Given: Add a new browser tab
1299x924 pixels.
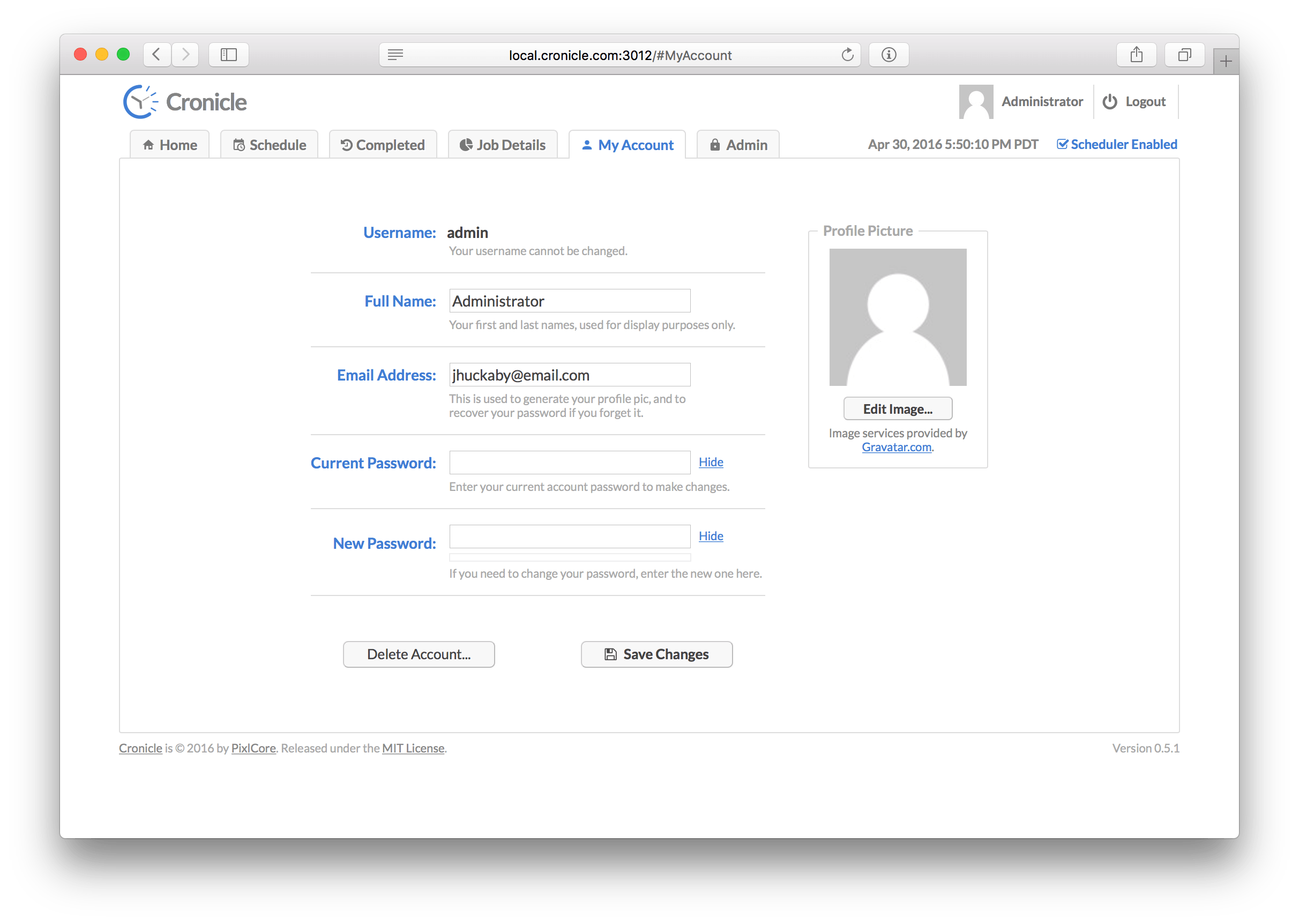Looking at the screenshot, I should [1226, 62].
